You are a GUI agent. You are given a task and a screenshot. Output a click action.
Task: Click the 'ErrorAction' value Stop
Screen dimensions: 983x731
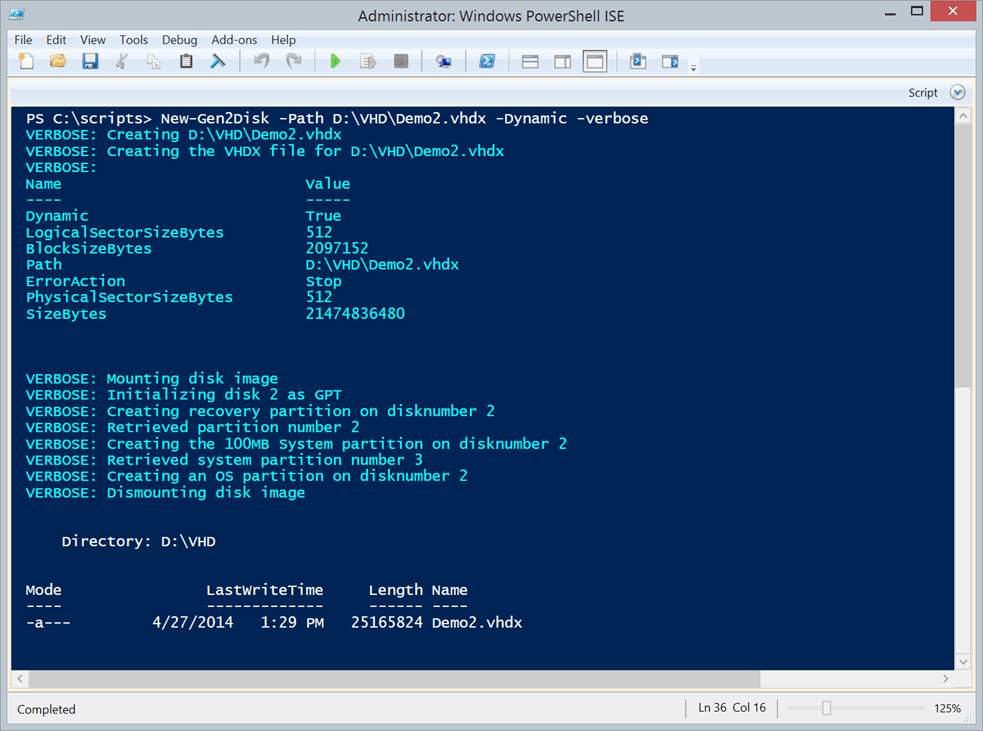[323, 281]
